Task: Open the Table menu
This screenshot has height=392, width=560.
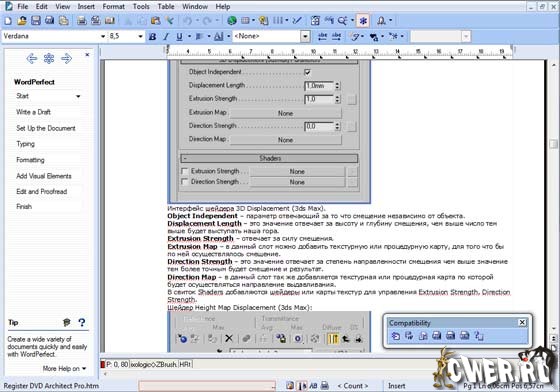Action: [166, 7]
